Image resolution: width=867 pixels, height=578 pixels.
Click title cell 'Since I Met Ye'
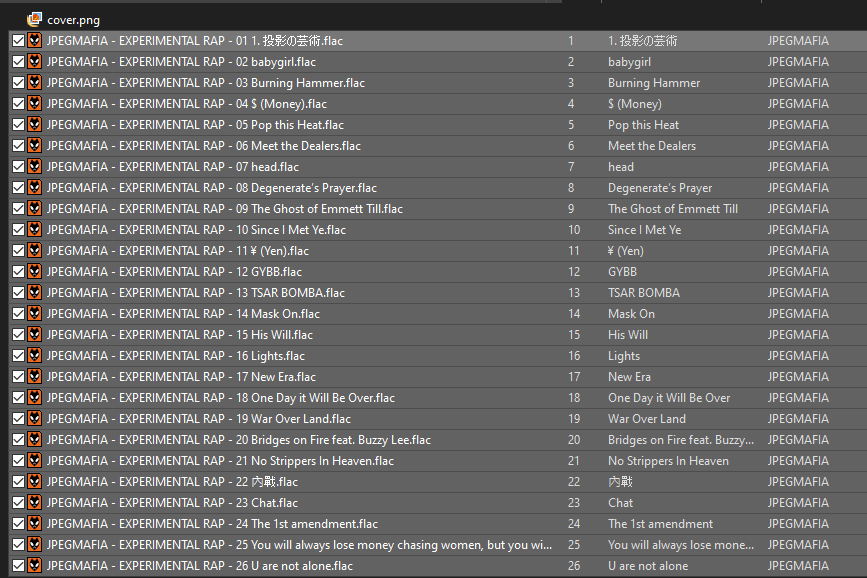(x=645, y=230)
